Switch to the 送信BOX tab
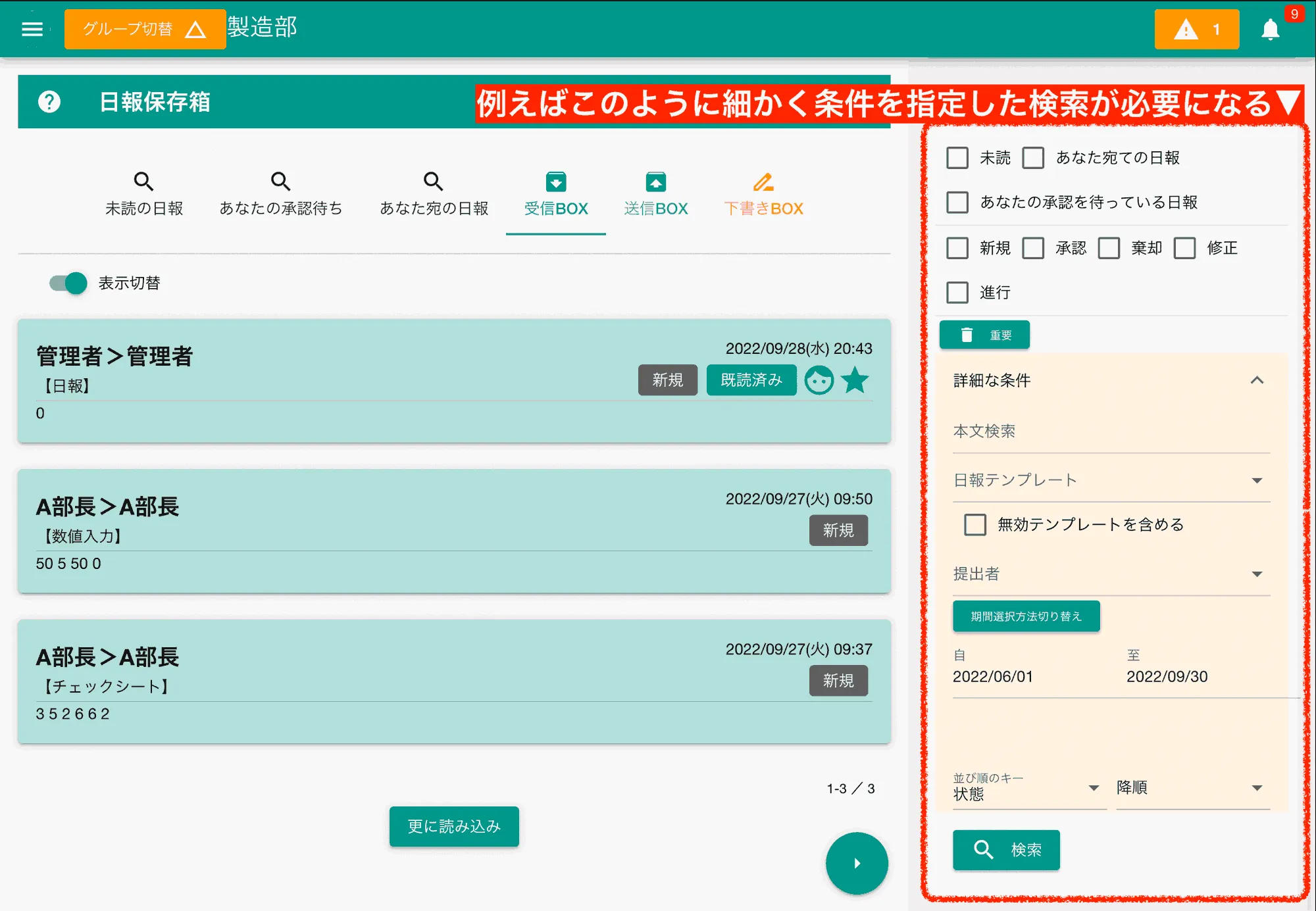The width and height of the screenshot is (1316, 911). [x=656, y=194]
